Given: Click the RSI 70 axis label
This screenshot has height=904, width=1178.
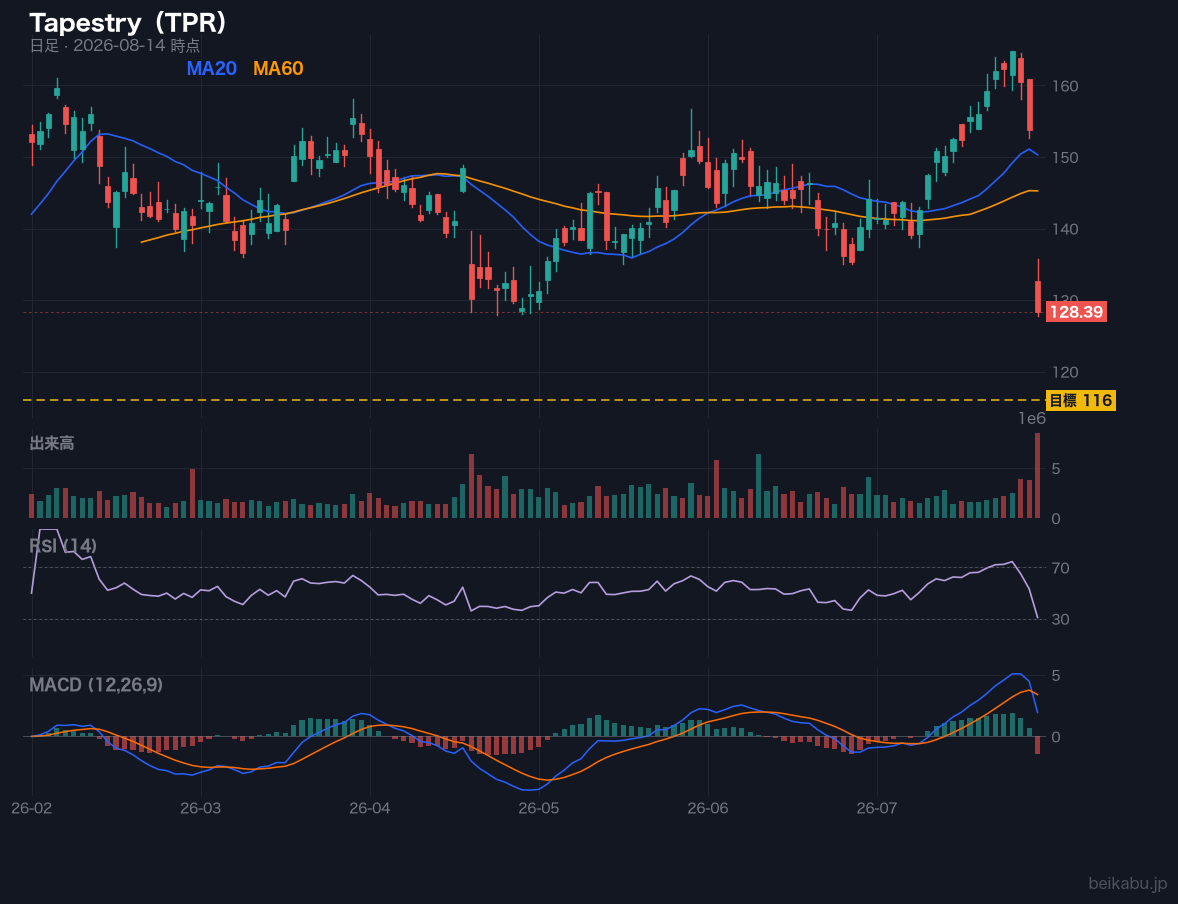Looking at the screenshot, I should (1060, 568).
